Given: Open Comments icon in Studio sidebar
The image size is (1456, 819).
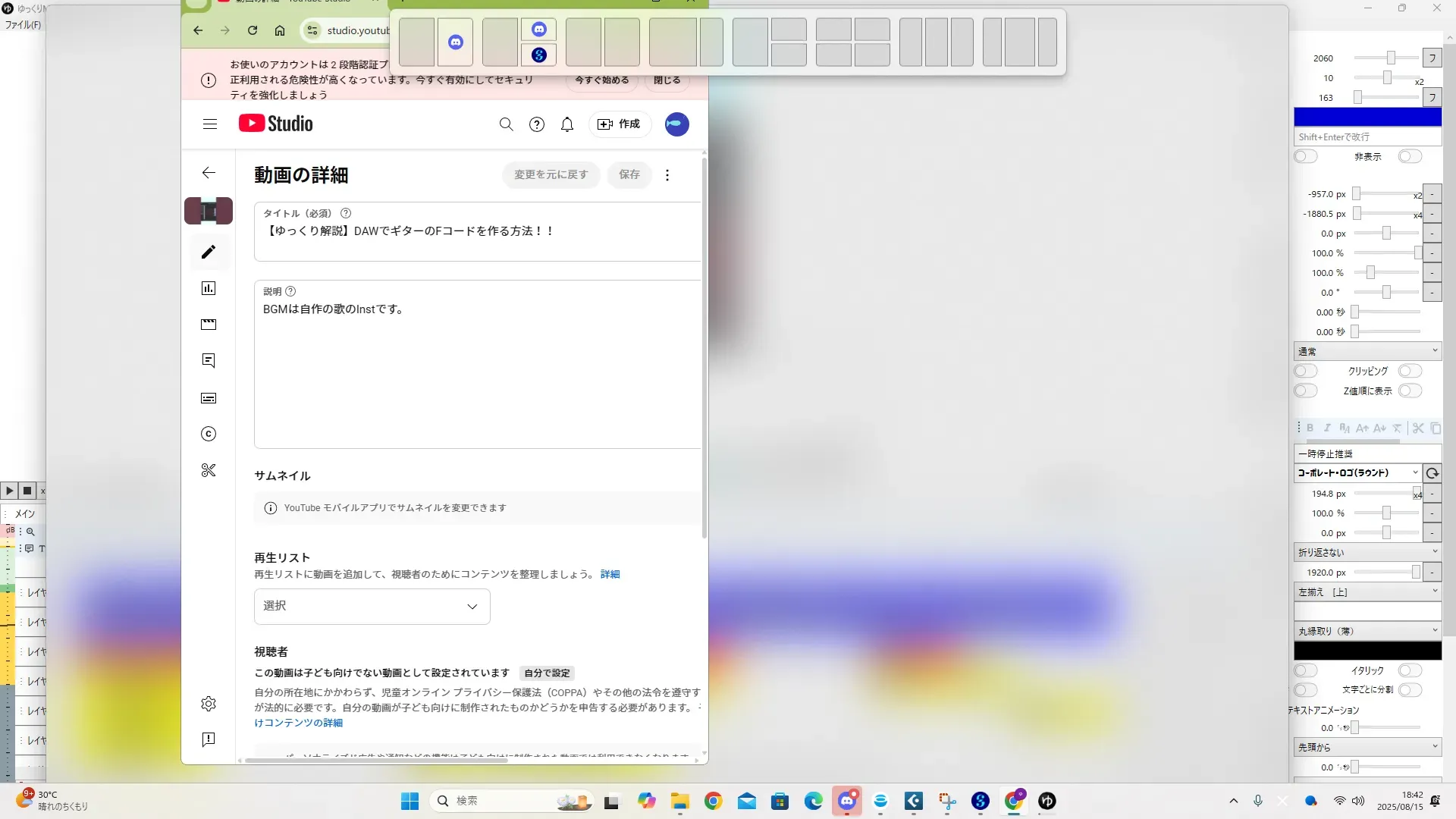Looking at the screenshot, I should tap(209, 361).
